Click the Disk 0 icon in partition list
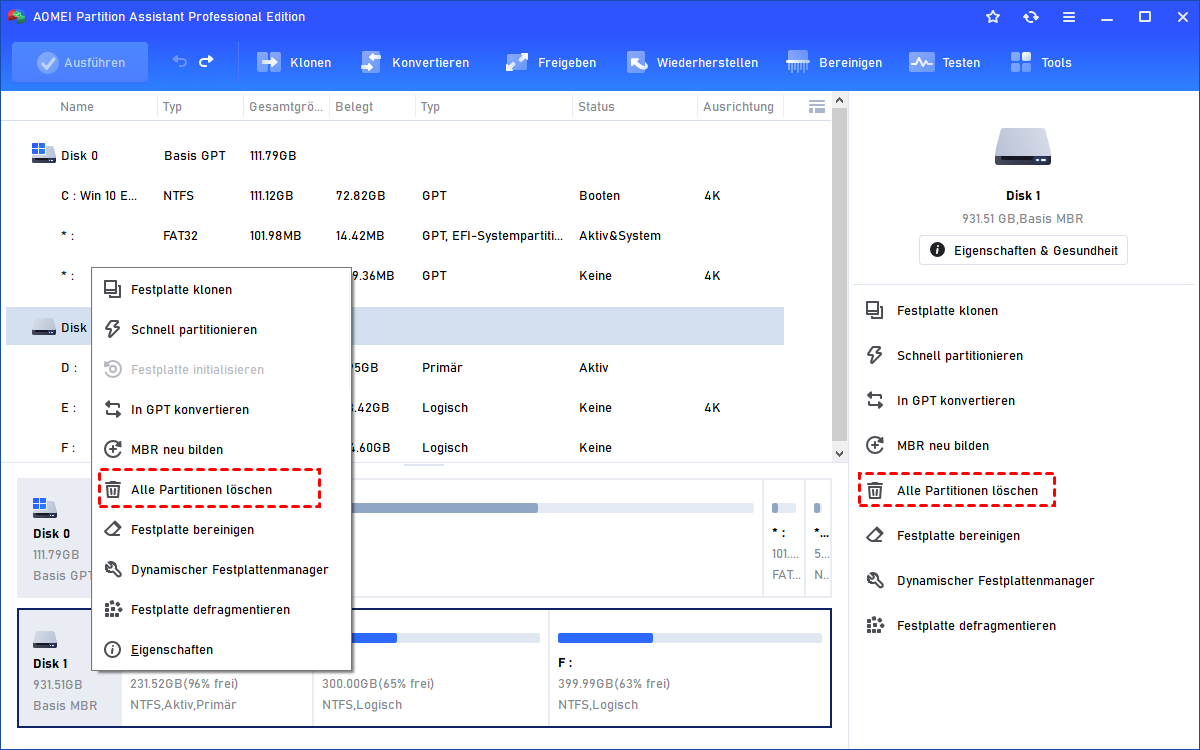Viewport: 1200px width, 750px height. coord(44,153)
